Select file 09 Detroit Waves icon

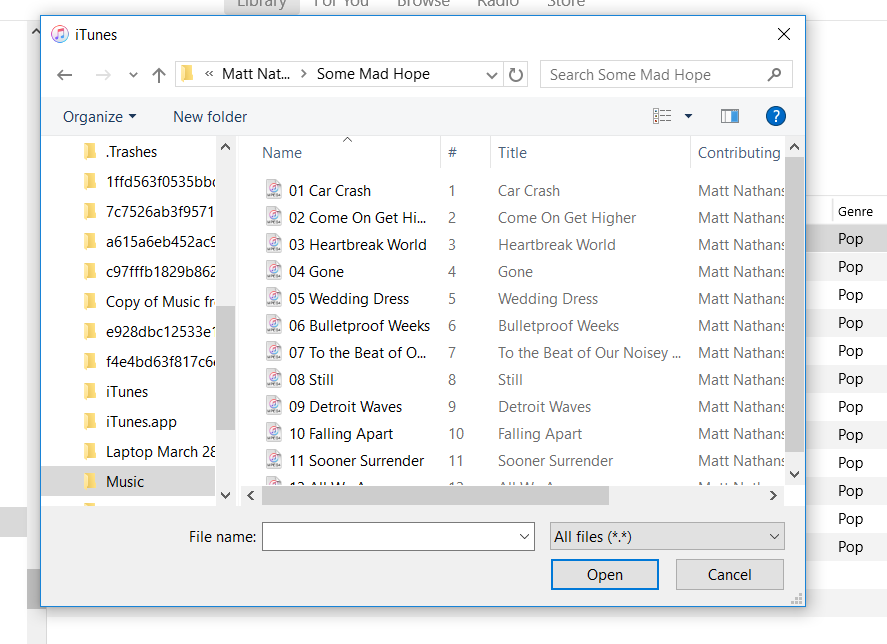(274, 405)
